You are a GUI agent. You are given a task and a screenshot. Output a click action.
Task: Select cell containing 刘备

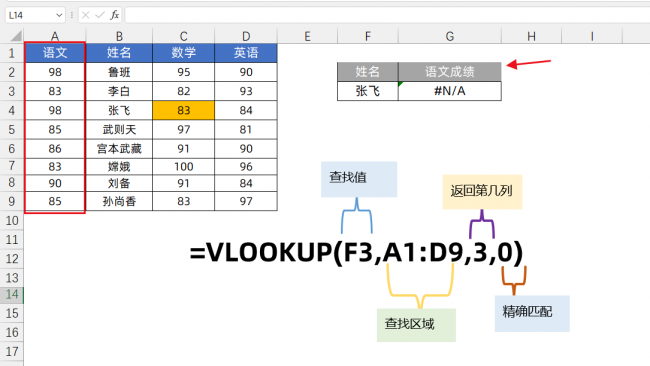119,183
